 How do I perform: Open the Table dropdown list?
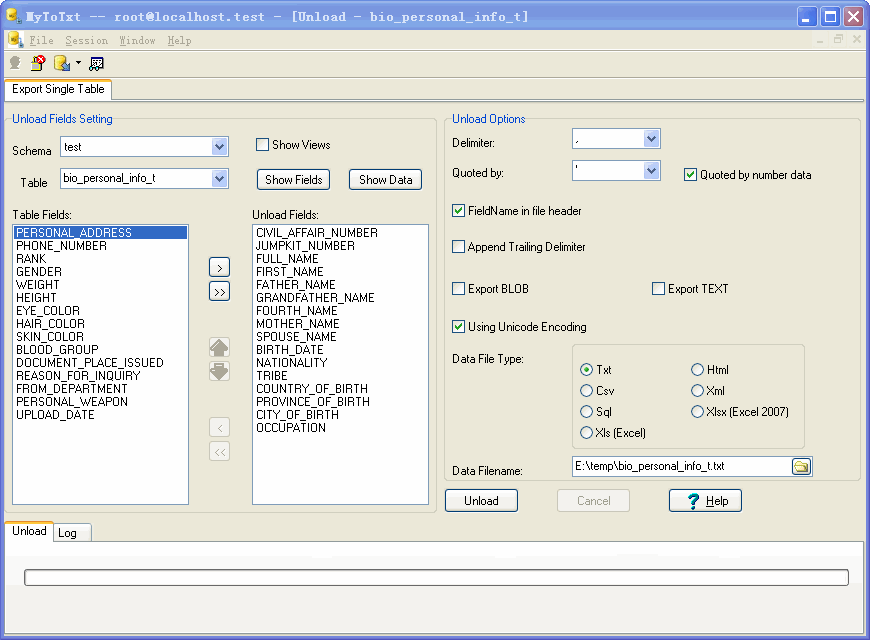click(x=220, y=179)
